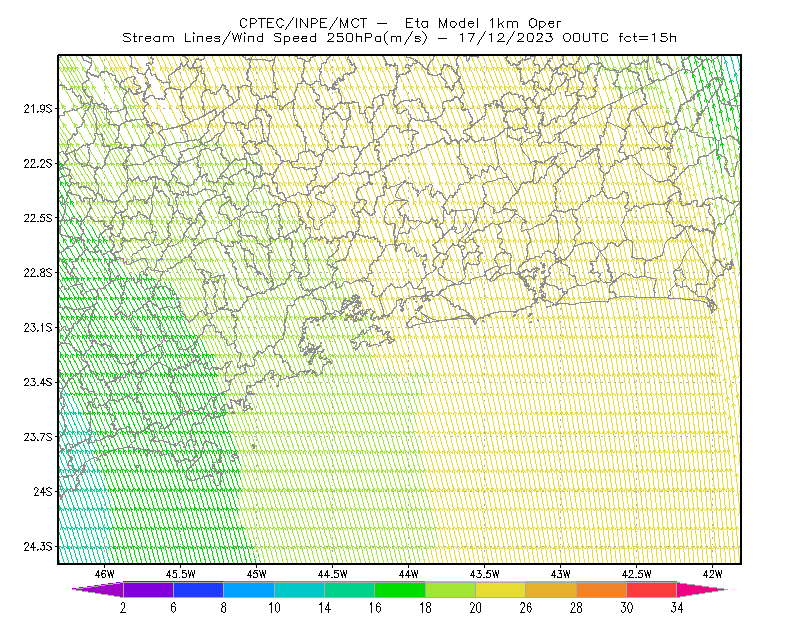
Task: Click the dark blue swatch between 6 and 8
Action: tap(198, 589)
